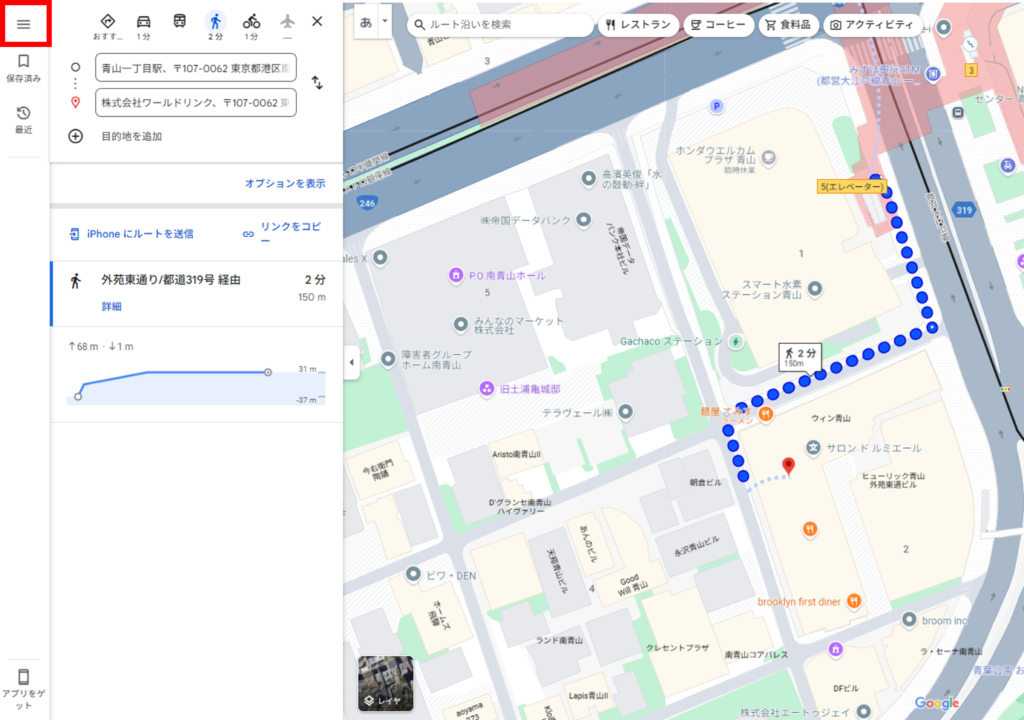
Task: Edit origin field 青山一丁目駅
Action: tap(196, 67)
